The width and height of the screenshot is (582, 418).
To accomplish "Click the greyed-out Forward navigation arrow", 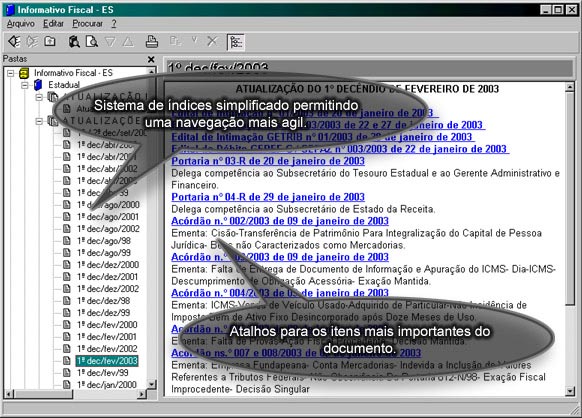I will click(32, 42).
